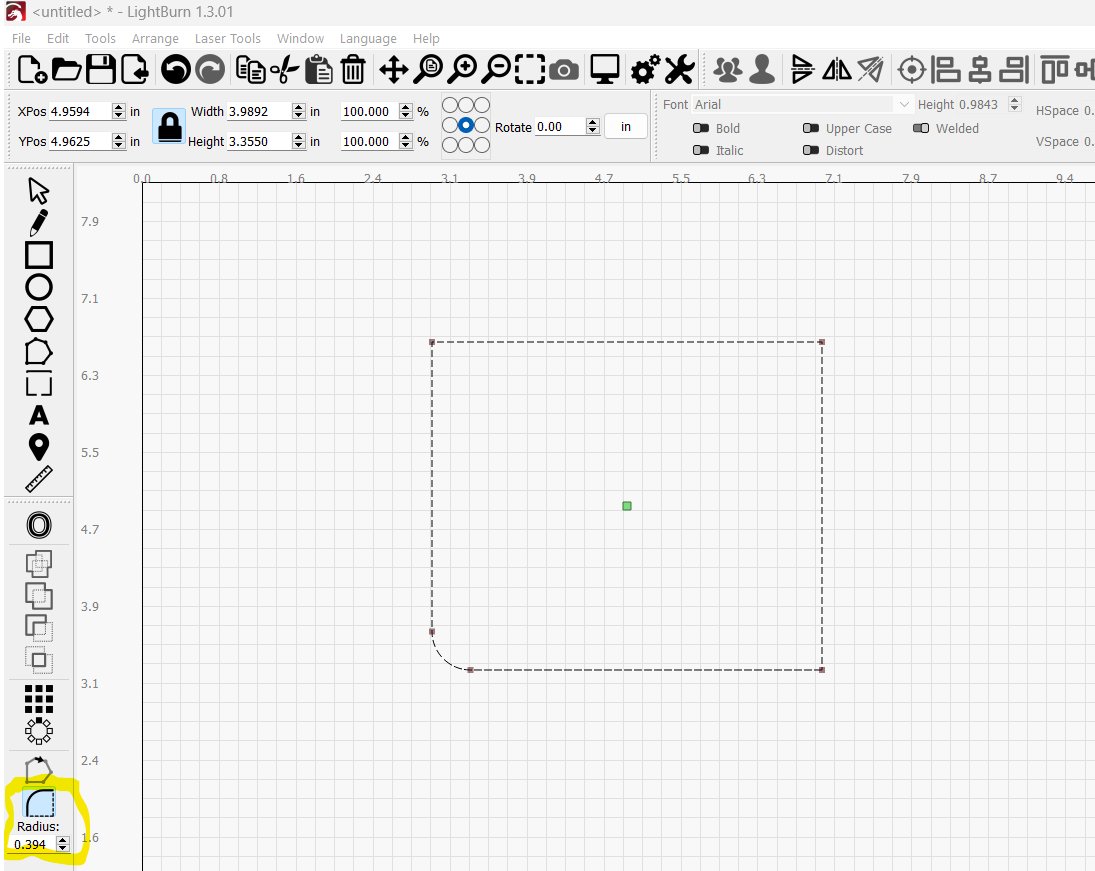Frame the selection with the dashed-box icon
The height and width of the screenshot is (871, 1095).
tap(530, 70)
